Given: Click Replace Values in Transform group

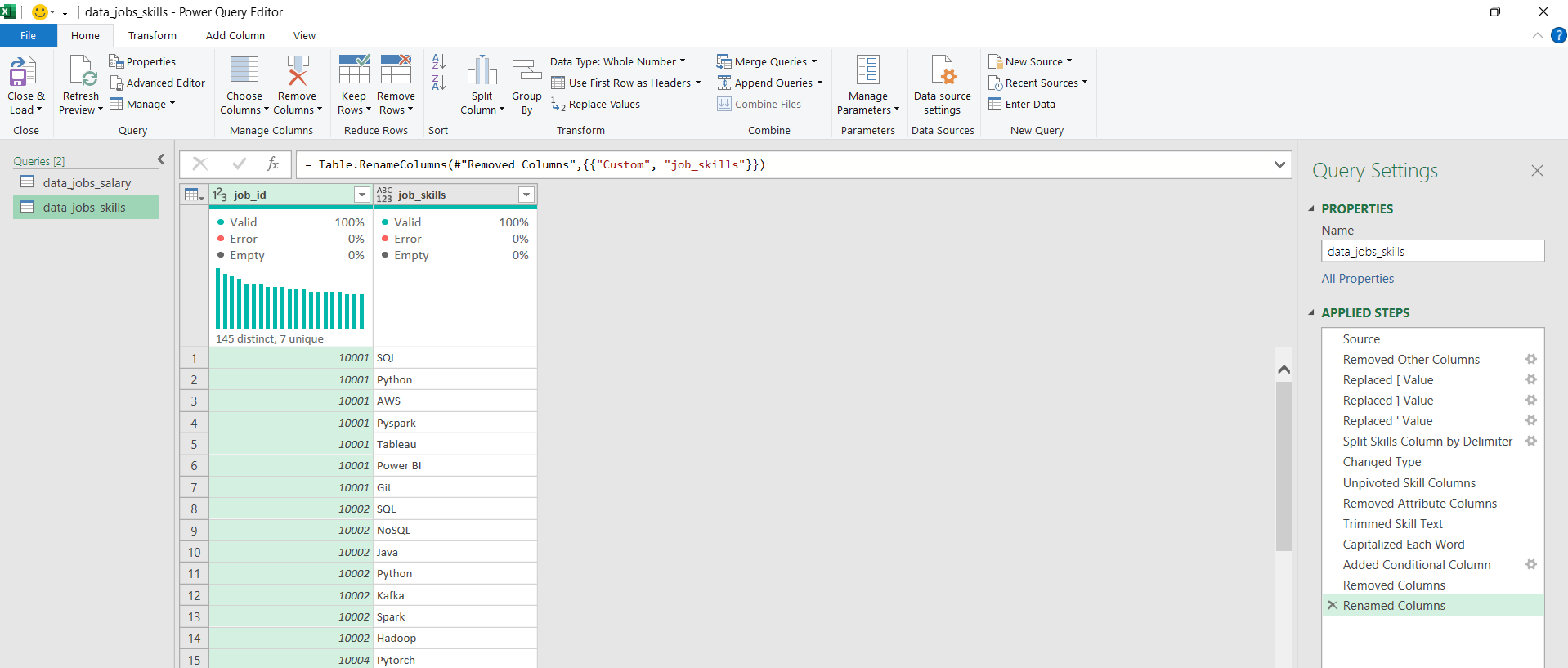Looking at the screenshot, I should 595,104.
